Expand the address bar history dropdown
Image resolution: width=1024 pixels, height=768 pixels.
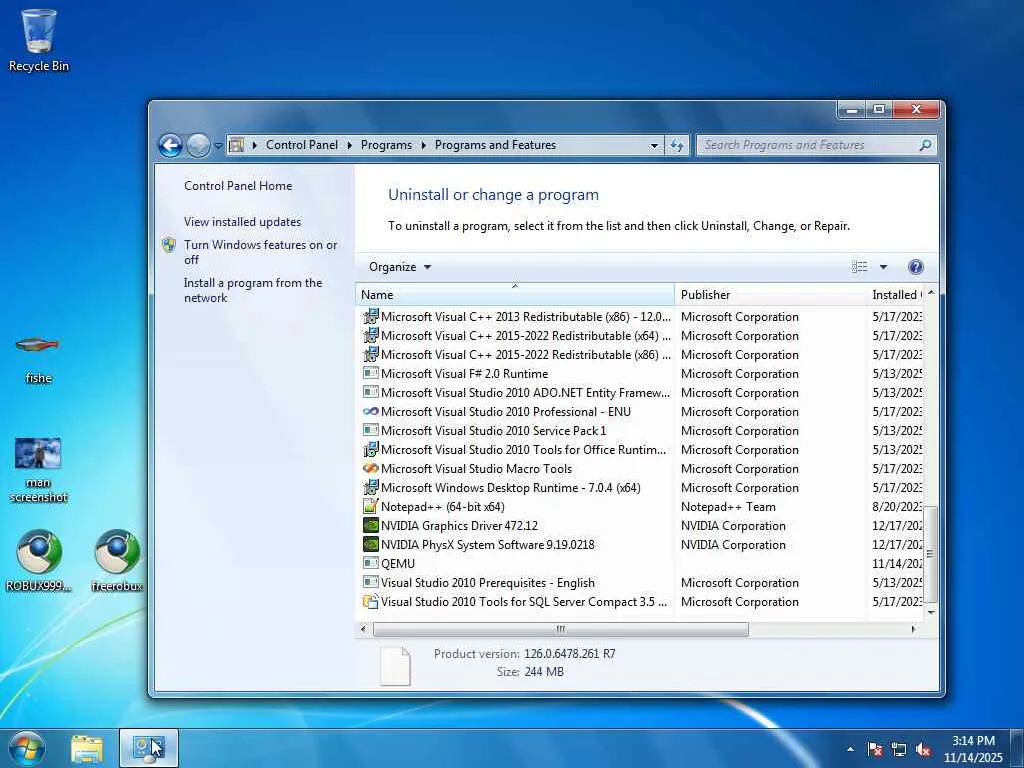point(654,146)
